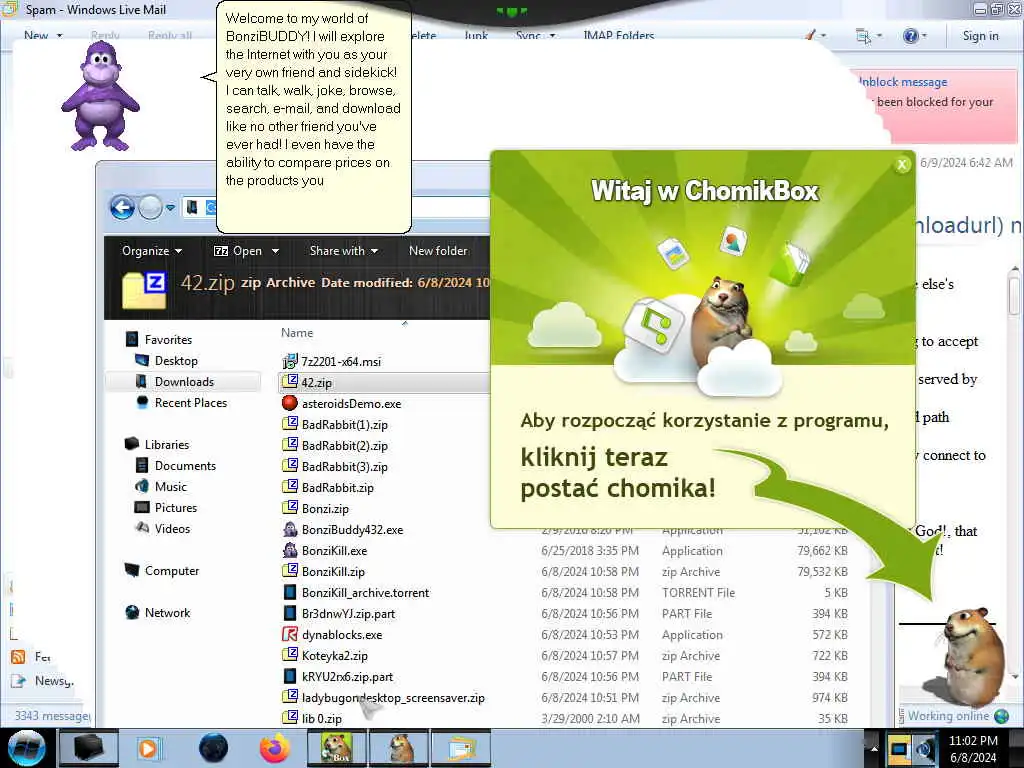This screenshot has height=768, width=1024.
Task: Open Newsgroups shortcut in Live Mail sidebar
Action: (x=44, y=681)
